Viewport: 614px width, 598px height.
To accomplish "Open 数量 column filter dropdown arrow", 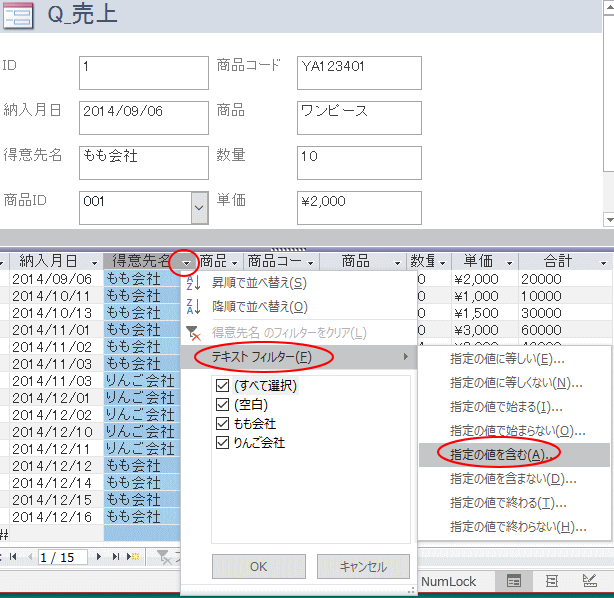I will tap(443, 263).
